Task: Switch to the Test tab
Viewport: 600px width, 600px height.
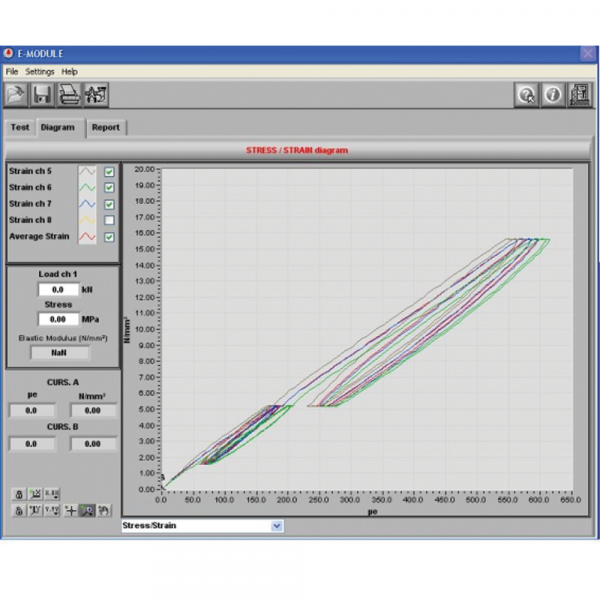Action: point(20,128)
